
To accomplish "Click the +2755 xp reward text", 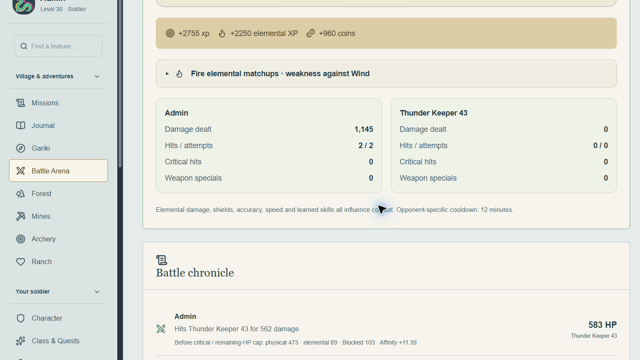I will point(194,33).
